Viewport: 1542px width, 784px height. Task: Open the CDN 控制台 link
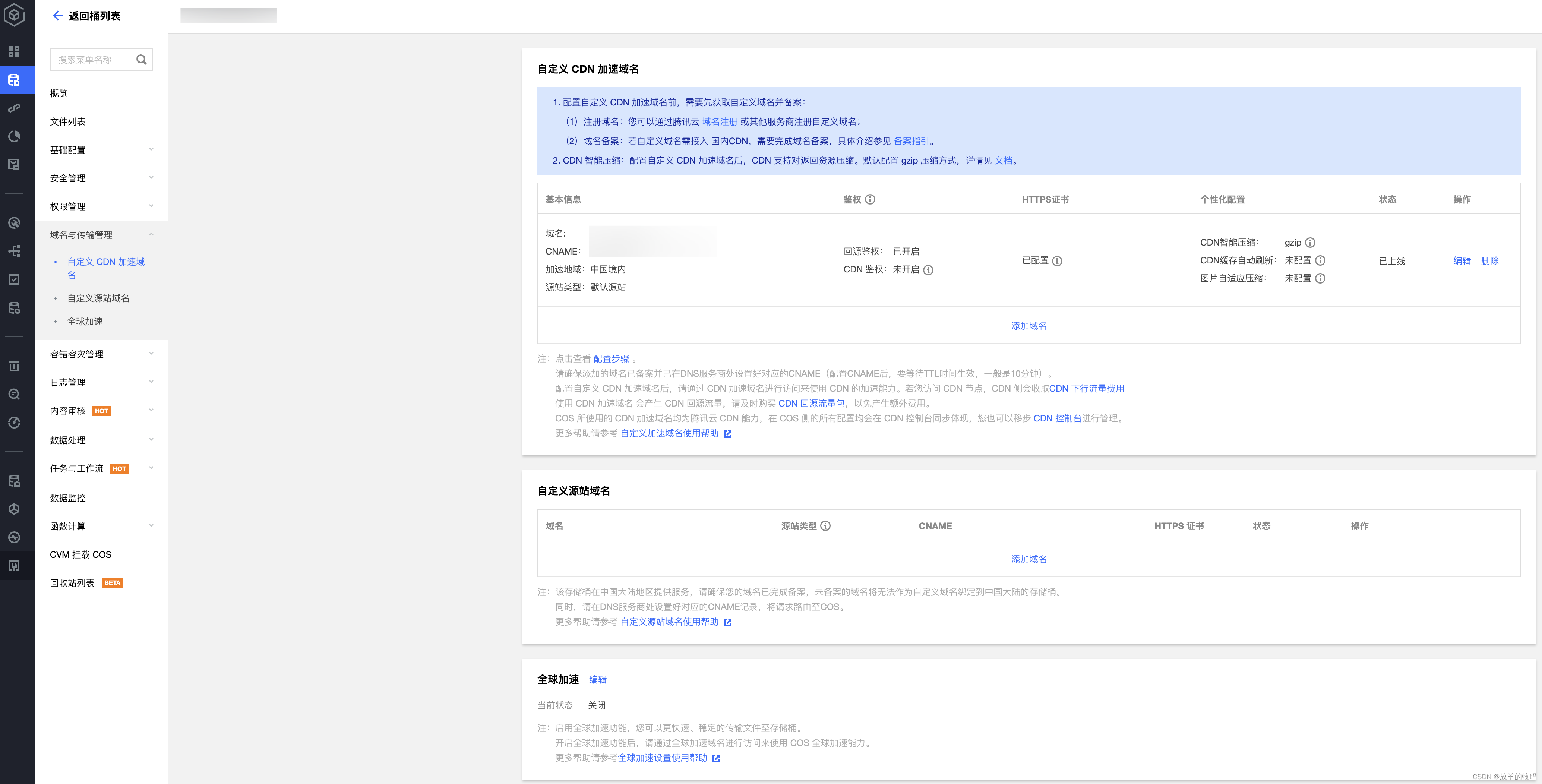click(1057, 418)
